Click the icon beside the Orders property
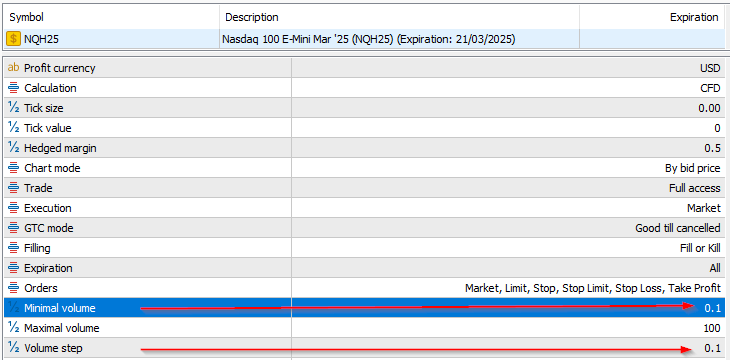This screenshot has width=730, height=360. (x=14, y=288)
